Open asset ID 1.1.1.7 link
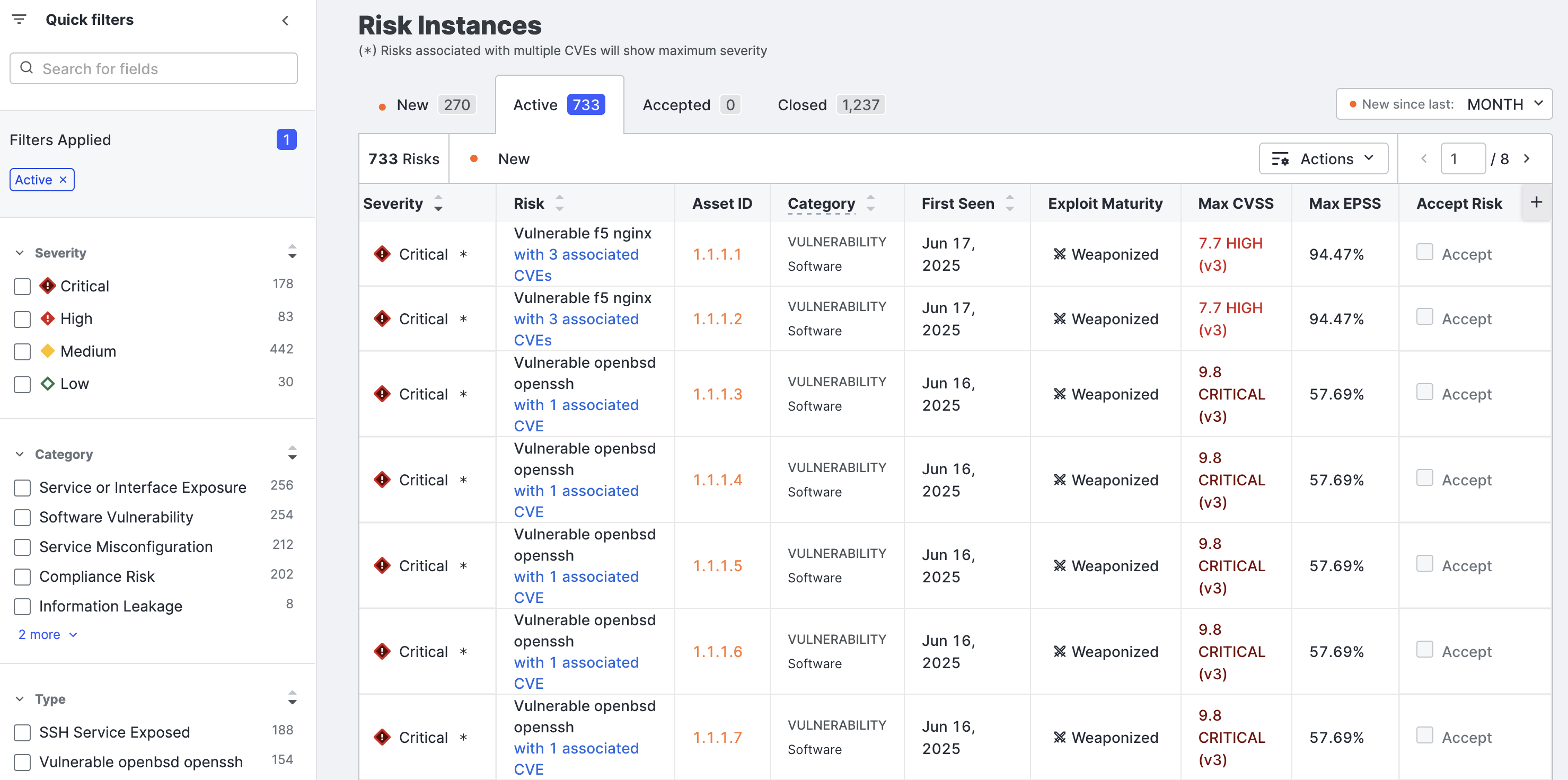The height and width of the screenshot is (780, 1568). [x=718, y=738]
